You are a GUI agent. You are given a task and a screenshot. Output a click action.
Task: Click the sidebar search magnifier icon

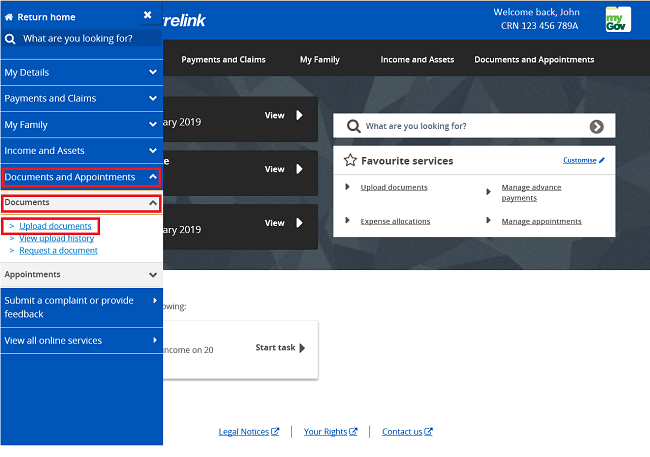click(x=10, y=39)
